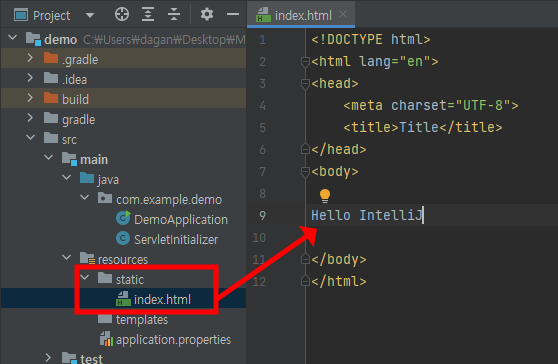This screenshot has height=364, width=558.
Task: Collapse the static folder
Action: click(x=84, y=277)
